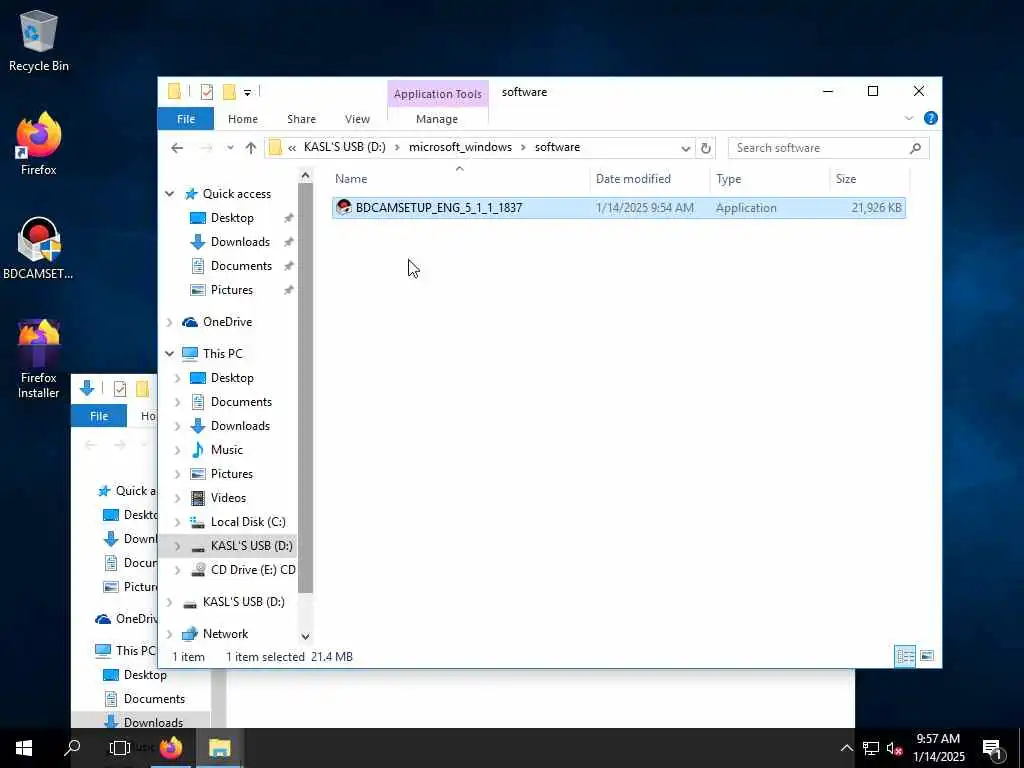1024x768 pixels.
Task: Expand Desktop under This PC
Action: pos(178,378)
